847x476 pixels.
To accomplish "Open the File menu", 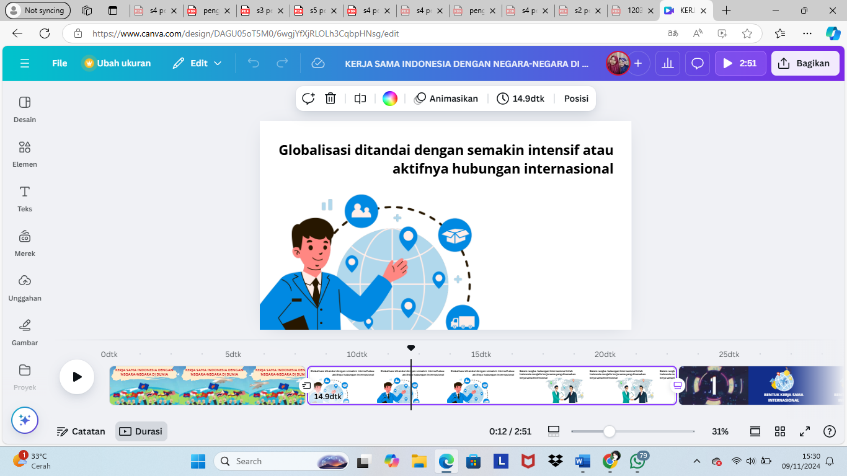I will tap(60, 63).
